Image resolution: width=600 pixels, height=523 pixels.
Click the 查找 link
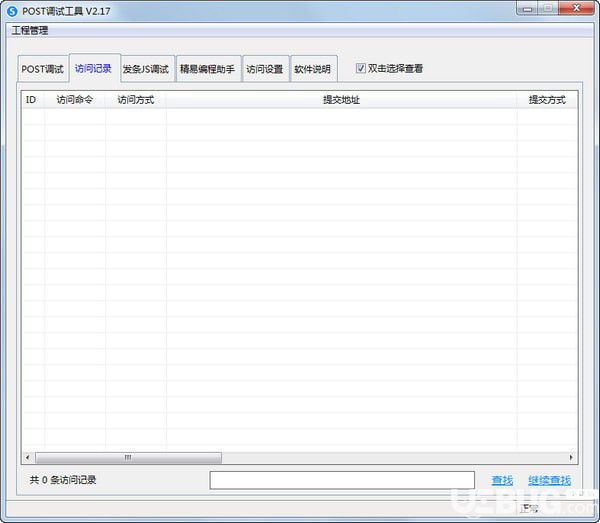[x=502, y=480]
